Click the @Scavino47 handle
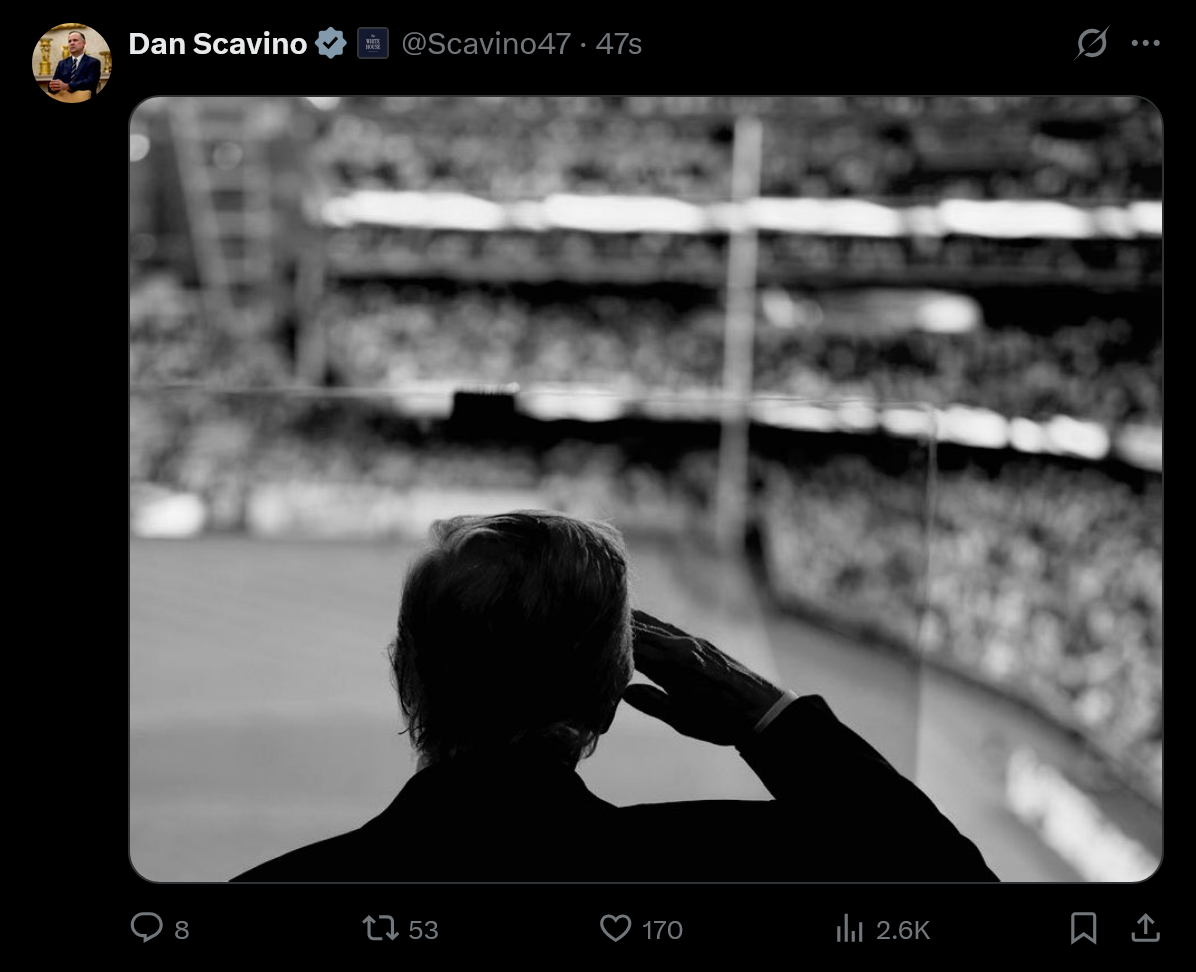 click(486, 44)
